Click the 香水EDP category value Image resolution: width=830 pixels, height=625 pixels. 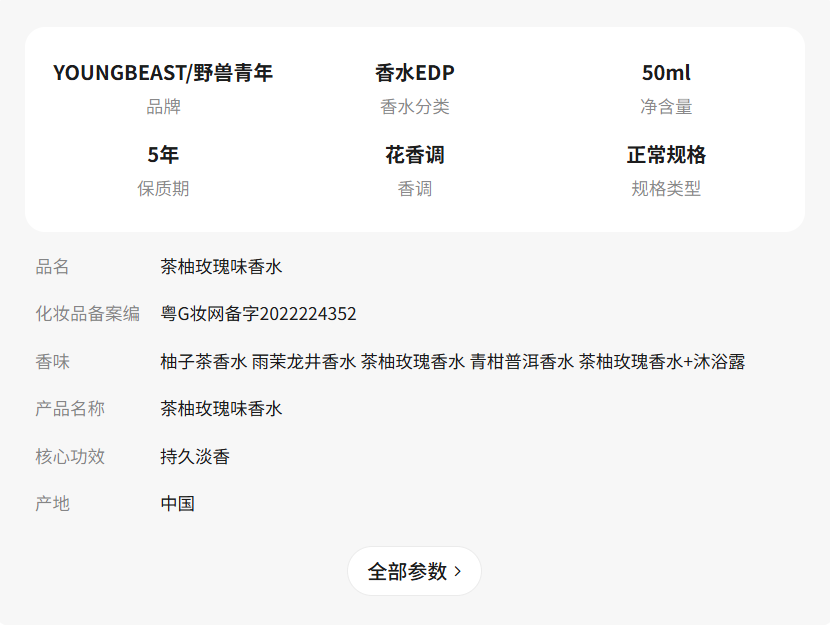coord(415,73)
